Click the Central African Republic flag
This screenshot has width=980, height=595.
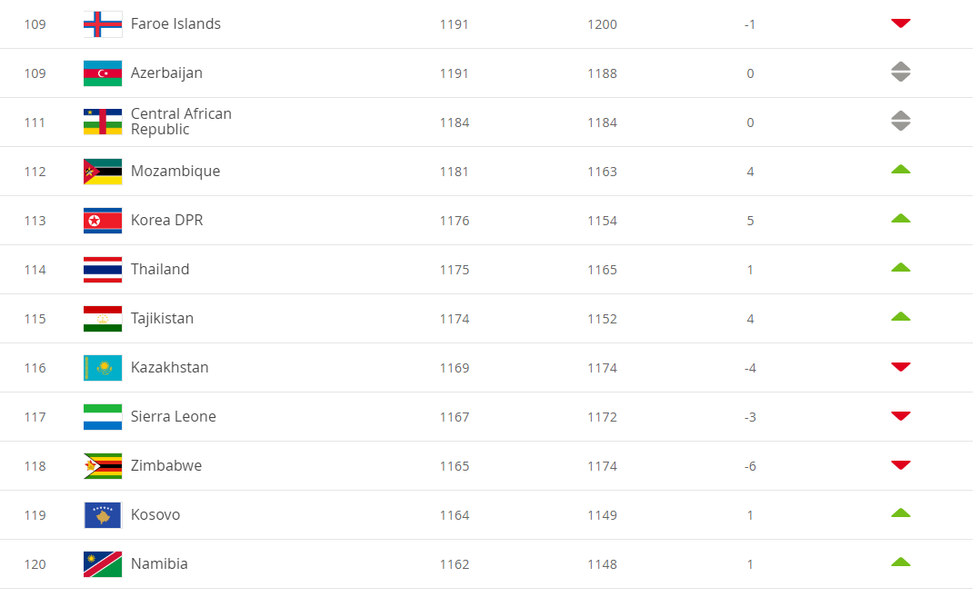[x=102, y=122]
